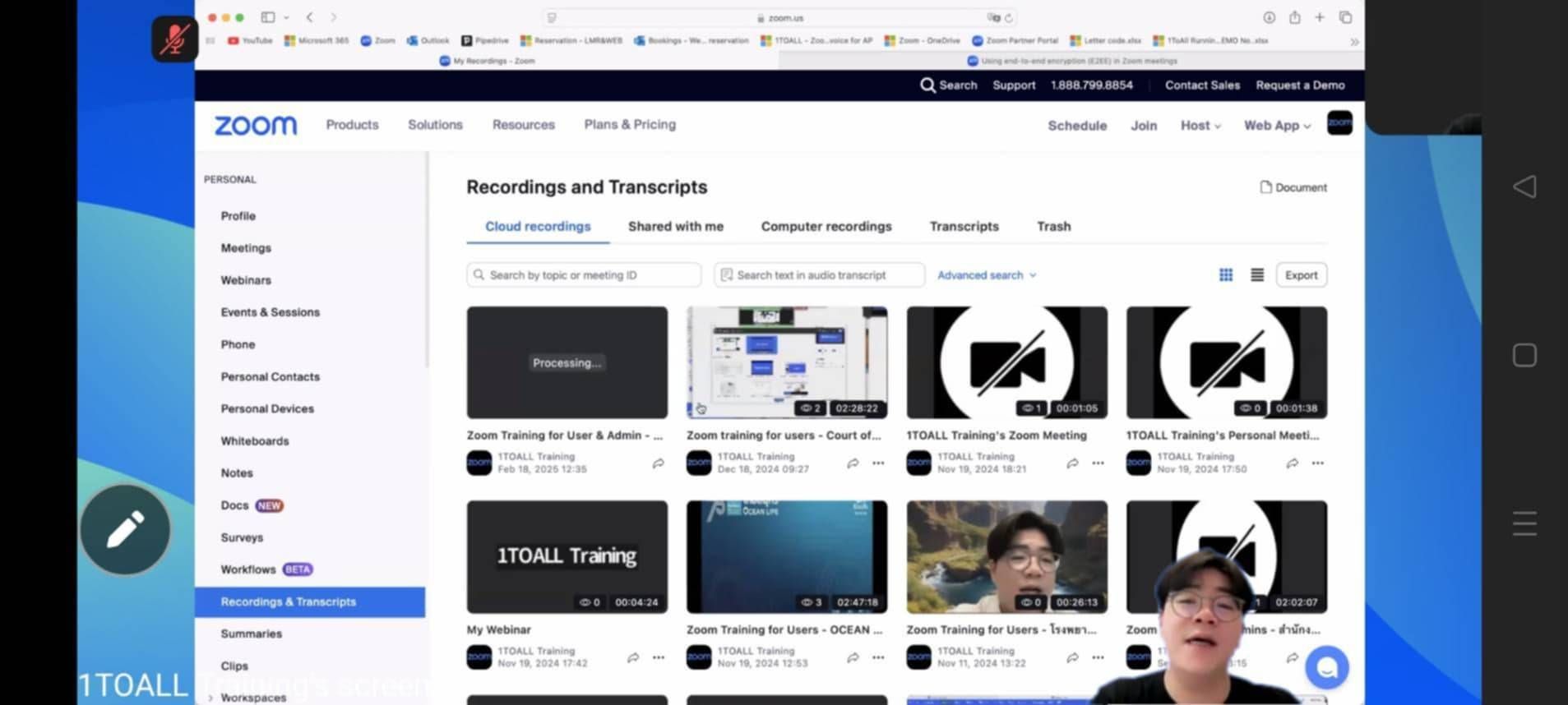Switch to list view icon
The image size is (1568, 705).
1257,275
